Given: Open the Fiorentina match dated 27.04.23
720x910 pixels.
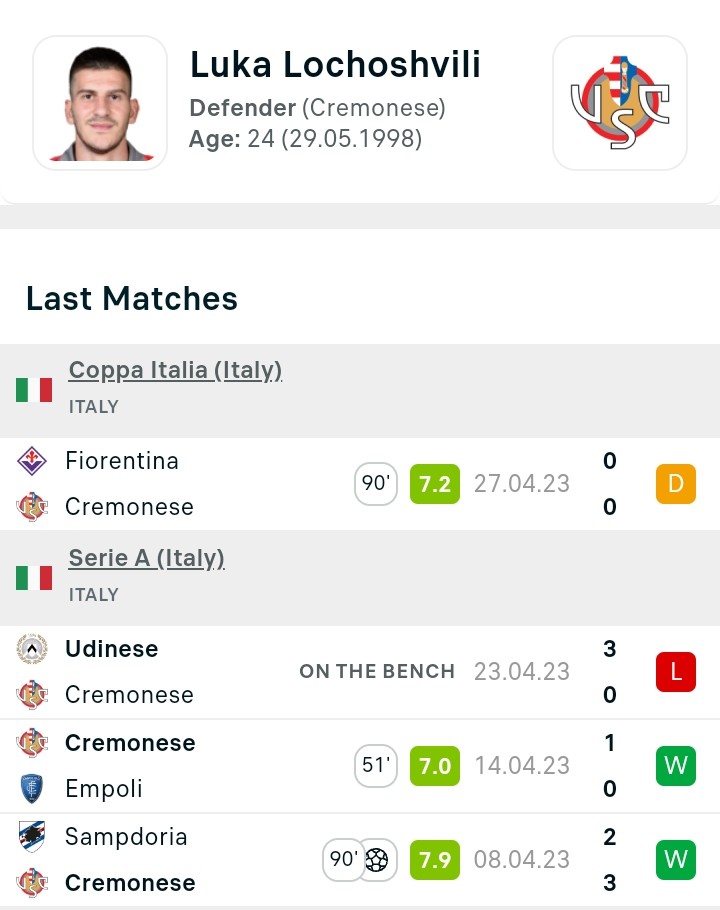Looking at the screenshot, I should pos(521,484).
